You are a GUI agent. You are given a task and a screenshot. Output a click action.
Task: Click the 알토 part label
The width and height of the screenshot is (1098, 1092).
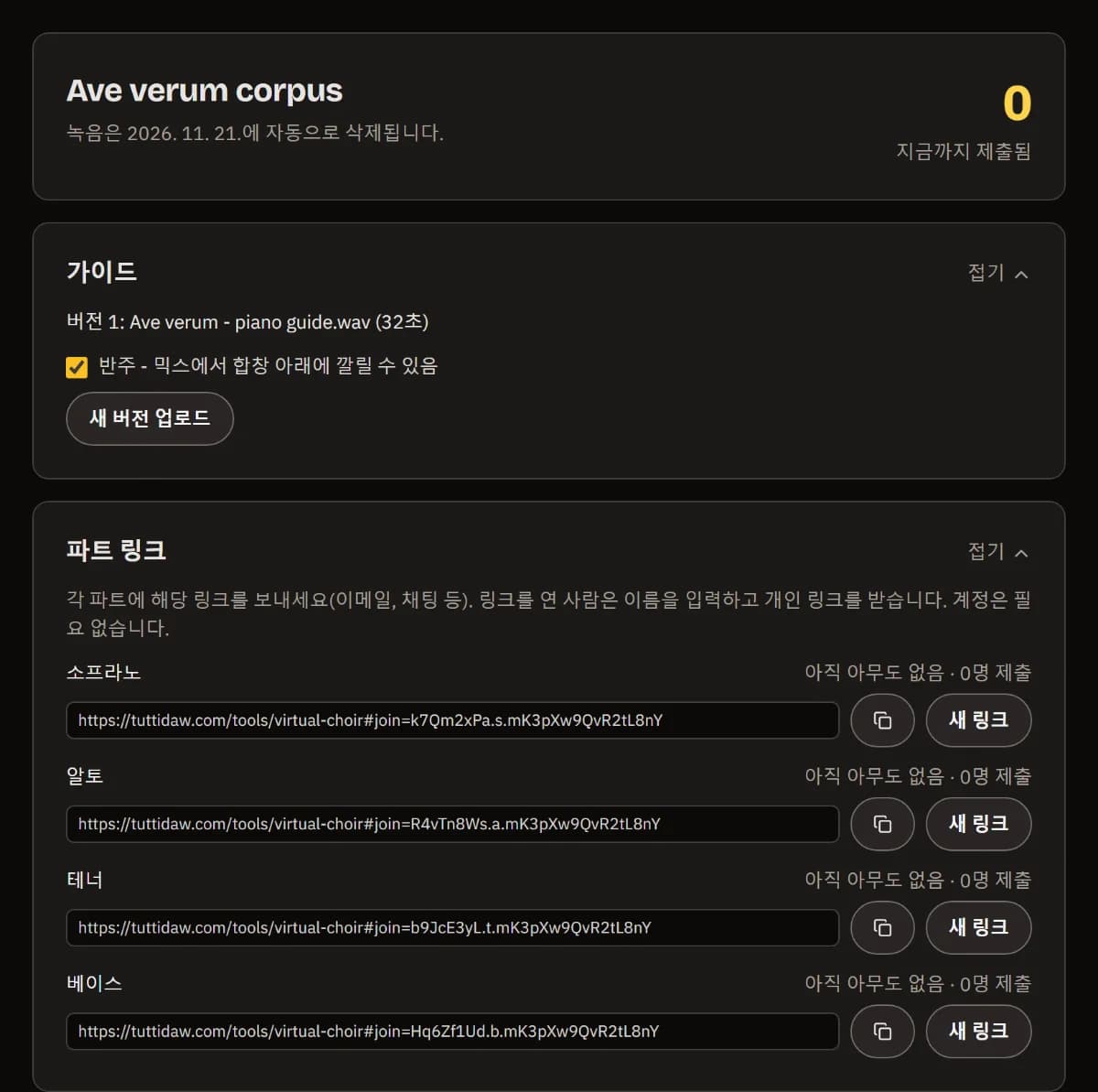tap(85, 776)
